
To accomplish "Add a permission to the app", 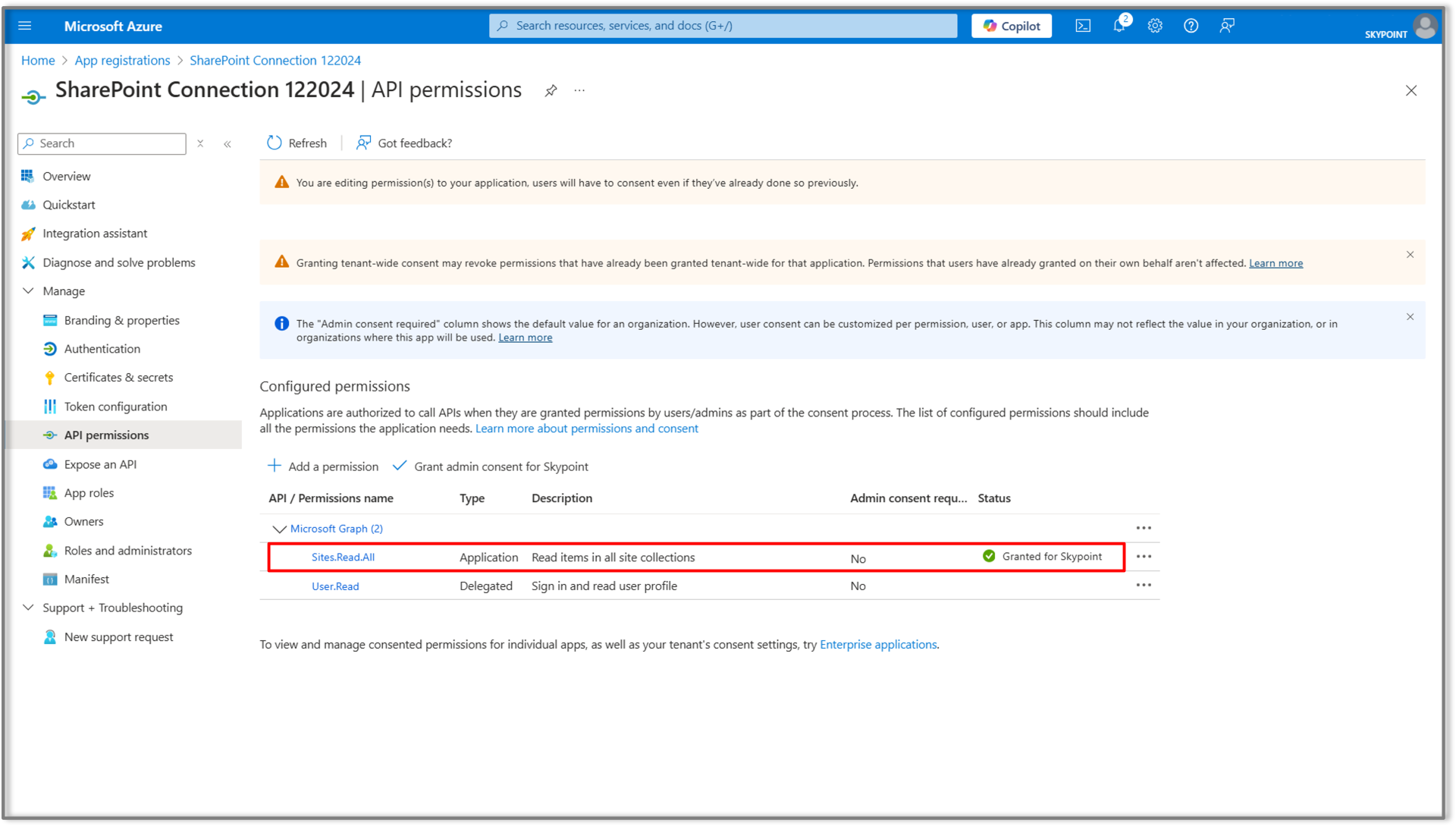I will pyautogui.click(x=322, y=466).
